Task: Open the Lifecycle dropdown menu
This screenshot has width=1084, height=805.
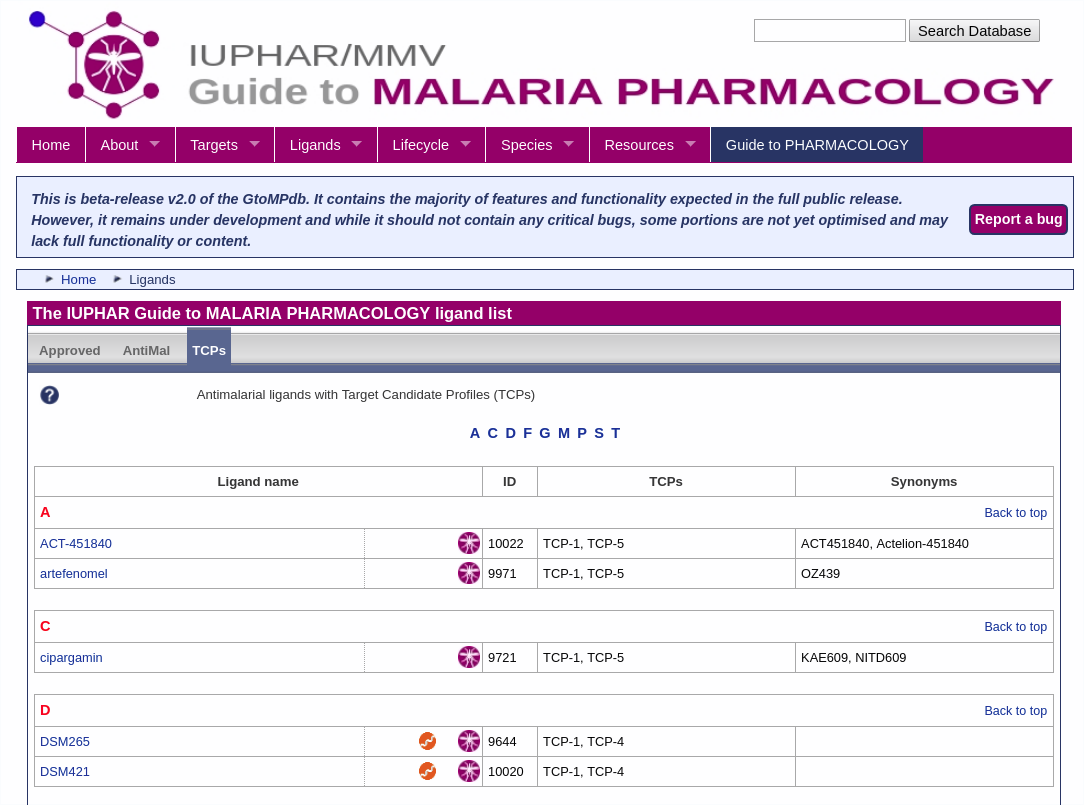Action: click(431, 145)
